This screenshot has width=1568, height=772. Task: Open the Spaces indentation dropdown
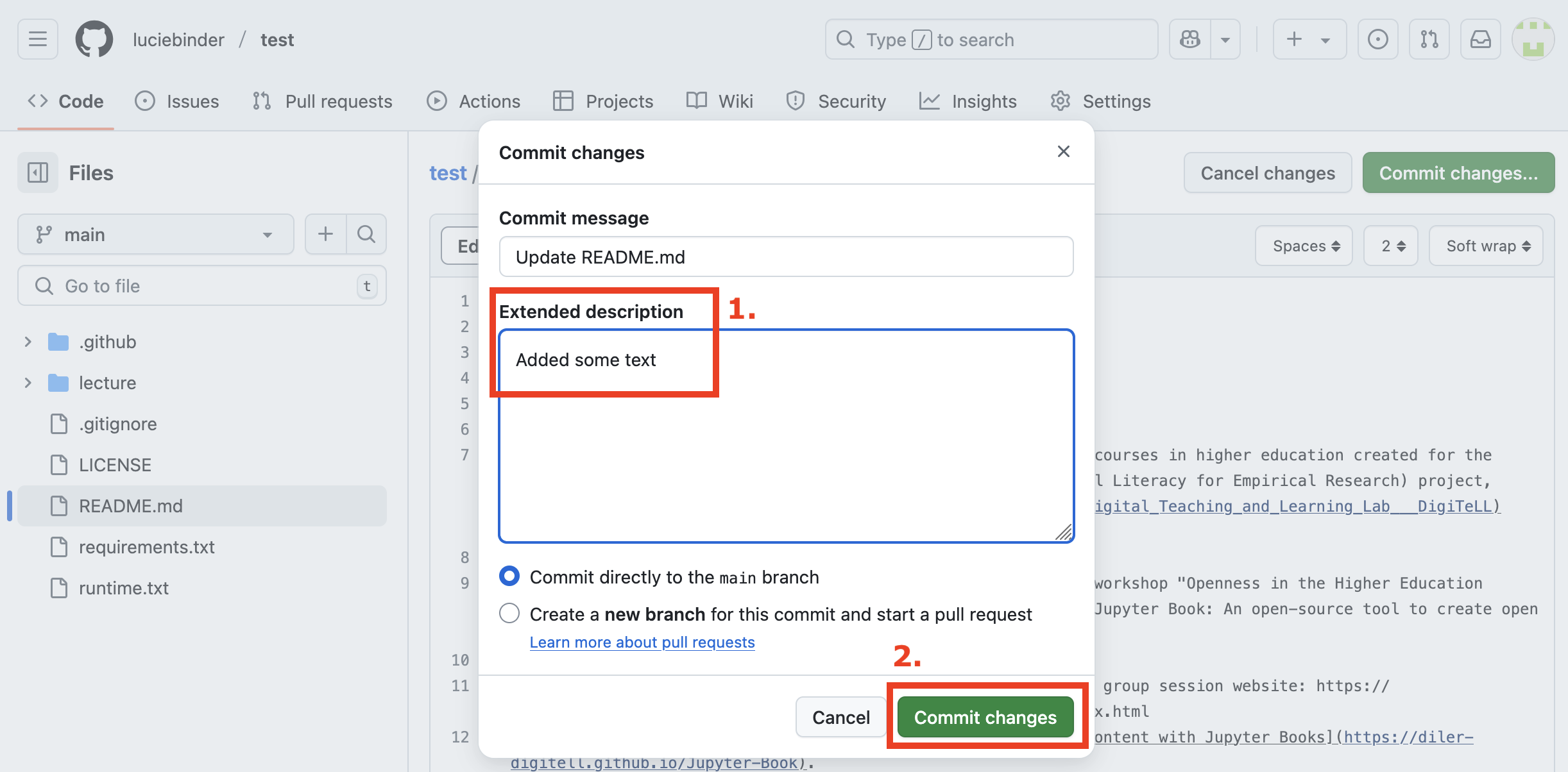(1304, 246)
